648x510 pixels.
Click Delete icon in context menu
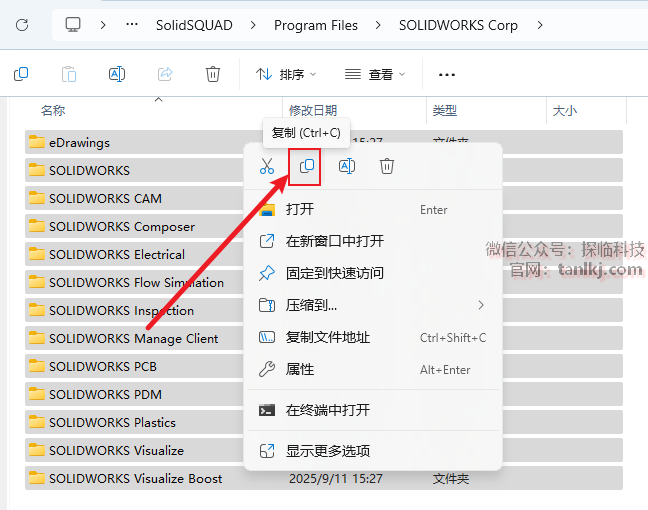click(x=387, y=166)
